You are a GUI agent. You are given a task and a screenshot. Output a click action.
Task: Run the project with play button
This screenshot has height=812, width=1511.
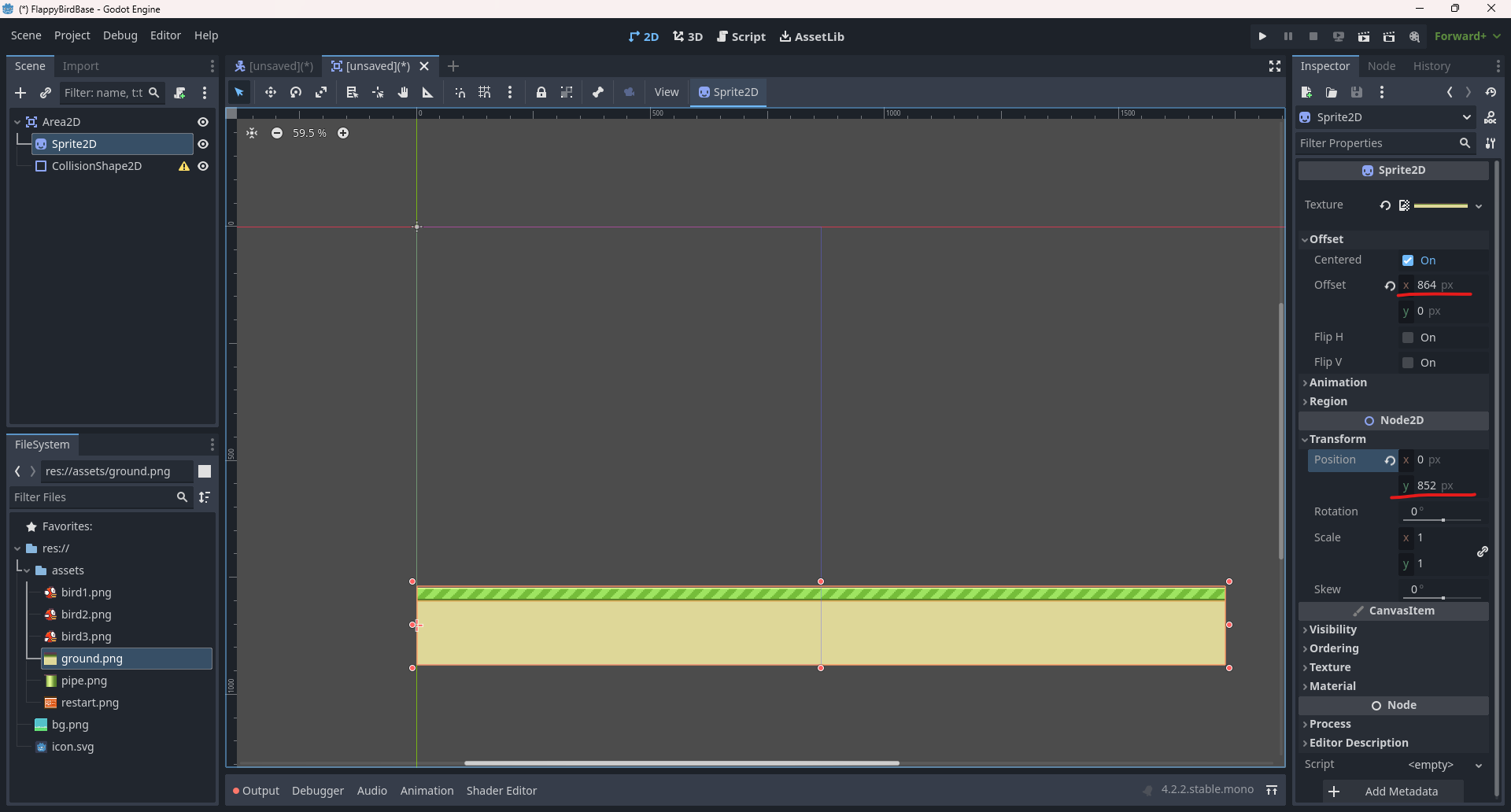coord(1262,36)
